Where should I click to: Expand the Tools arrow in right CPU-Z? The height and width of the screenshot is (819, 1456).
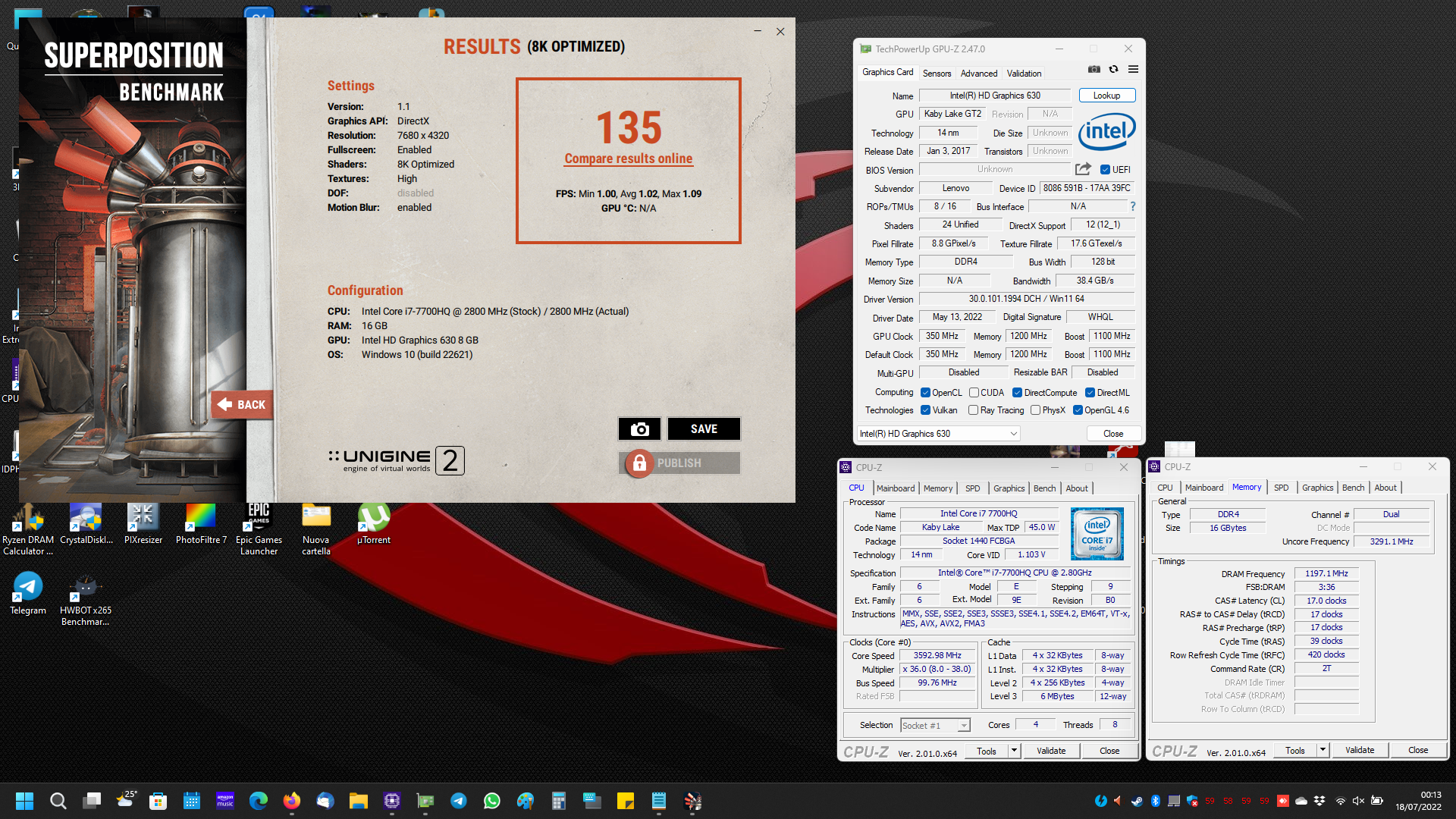coord(1323,750)
